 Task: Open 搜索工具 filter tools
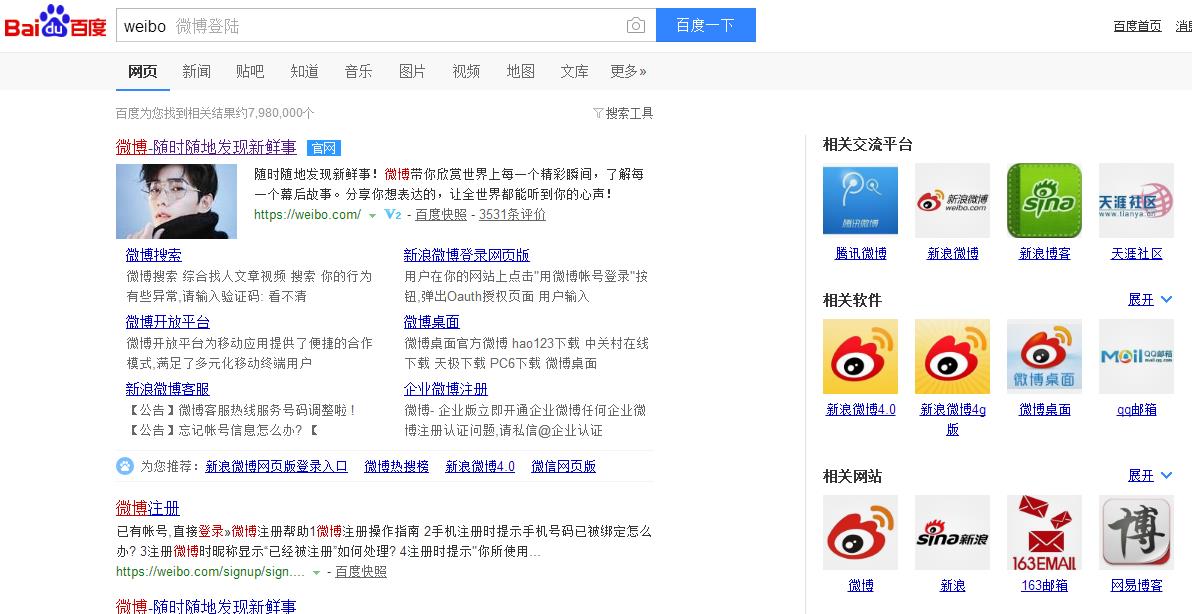click(629, 113)
